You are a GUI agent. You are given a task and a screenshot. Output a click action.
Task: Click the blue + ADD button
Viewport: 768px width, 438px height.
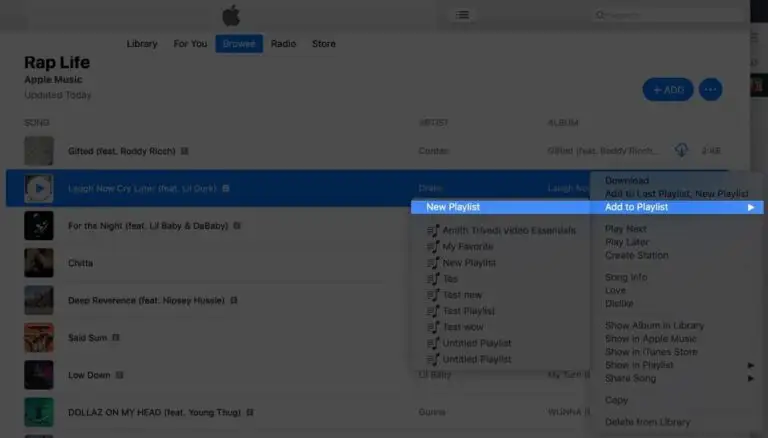click(x=668, y=90)
